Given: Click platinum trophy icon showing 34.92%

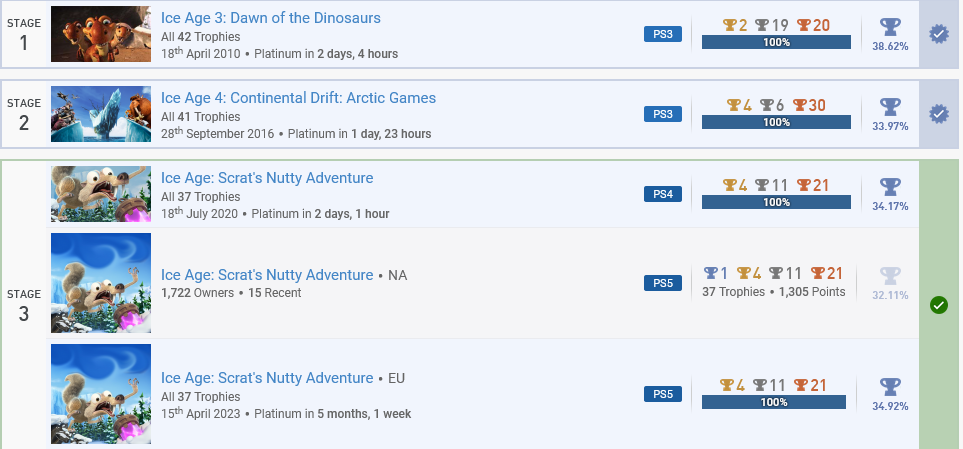Looking at the screenshot, I should click(890, 388).
